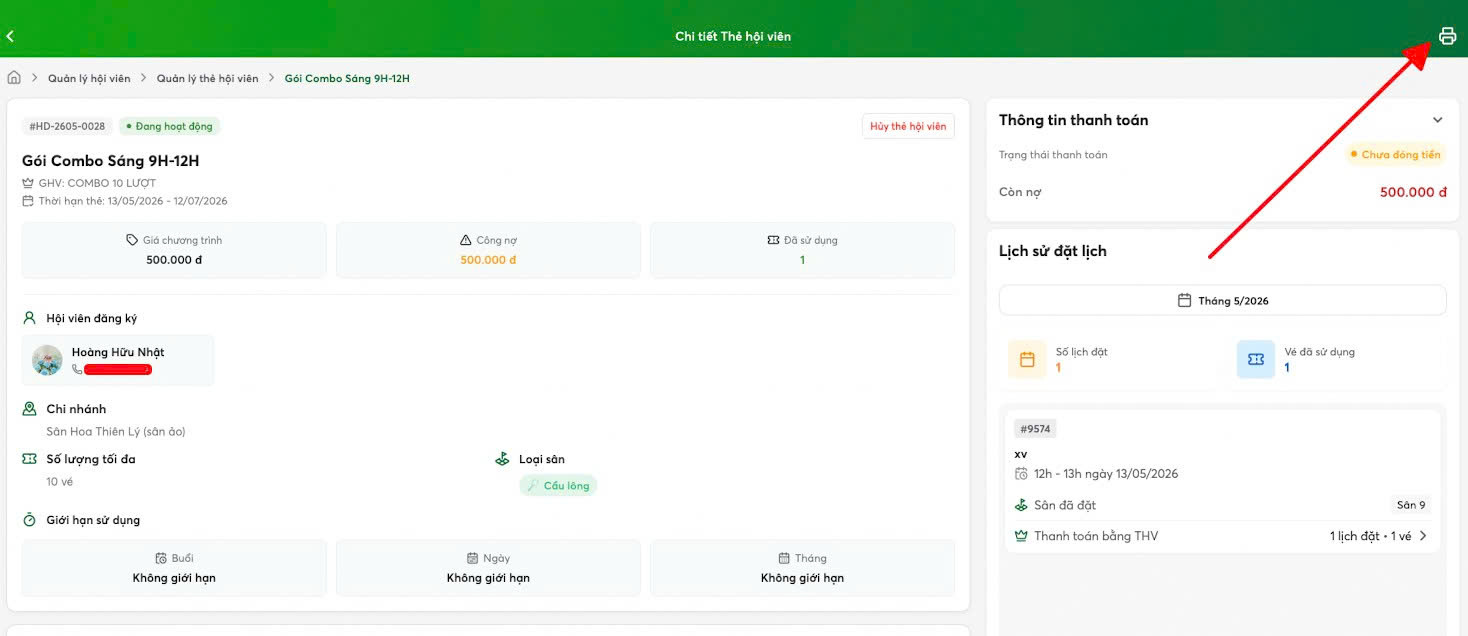Click the Cầu lông court type tag
This screenshot has height=636, width=1468.
click(559, 486)
